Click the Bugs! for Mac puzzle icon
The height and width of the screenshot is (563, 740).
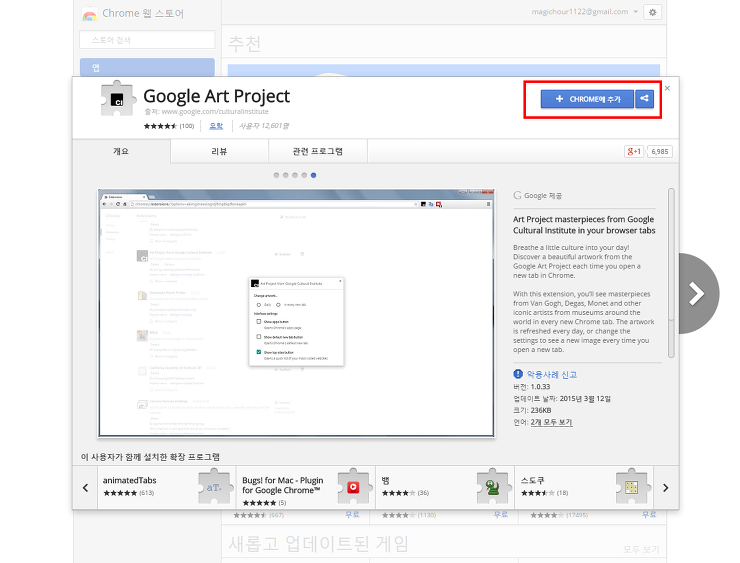[353, 487]
